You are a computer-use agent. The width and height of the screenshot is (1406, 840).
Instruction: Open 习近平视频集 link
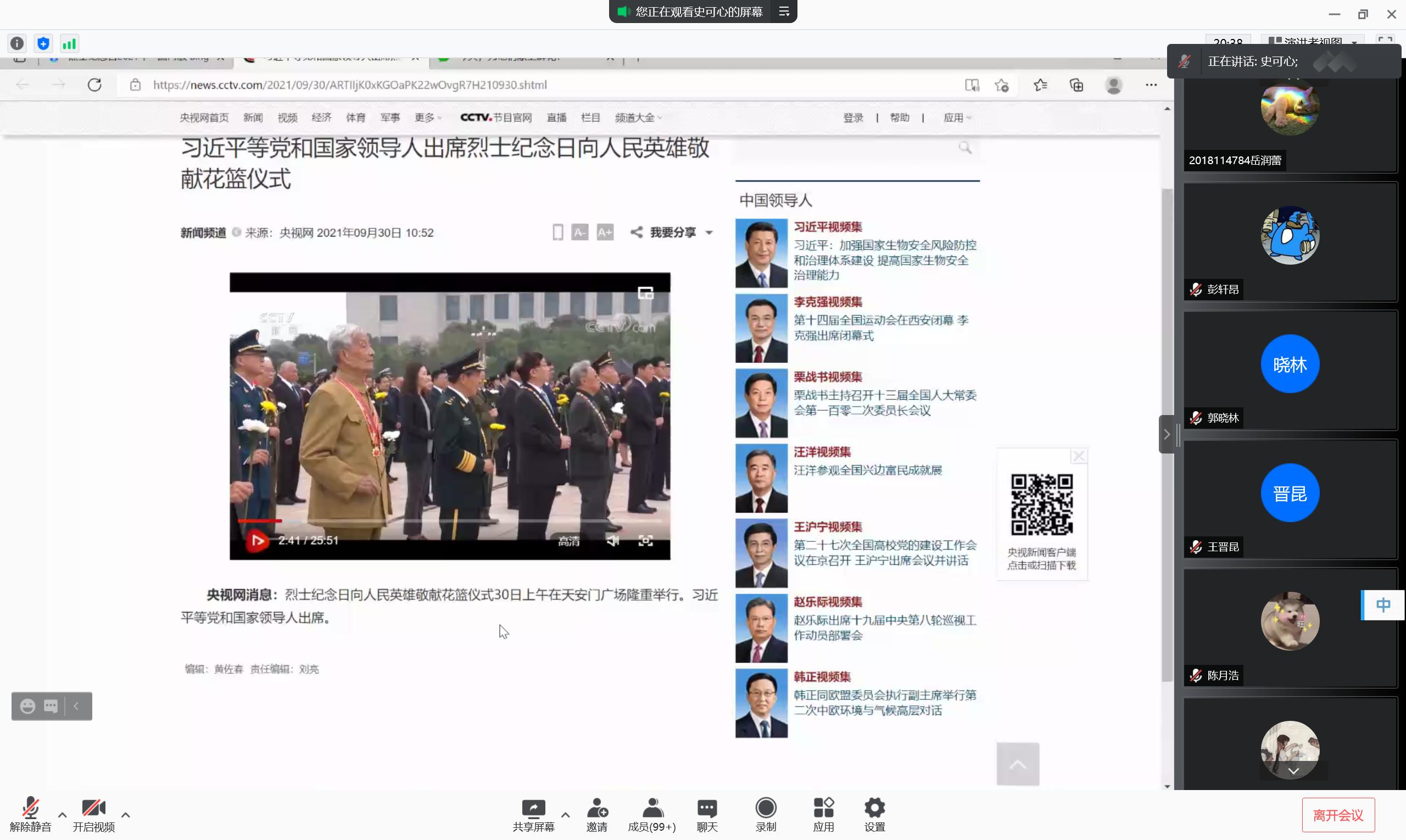pyautogui.click(x=827, y=227)
